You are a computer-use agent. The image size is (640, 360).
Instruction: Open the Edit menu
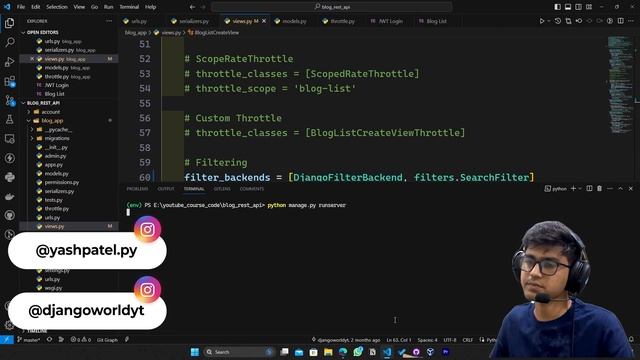36,7
